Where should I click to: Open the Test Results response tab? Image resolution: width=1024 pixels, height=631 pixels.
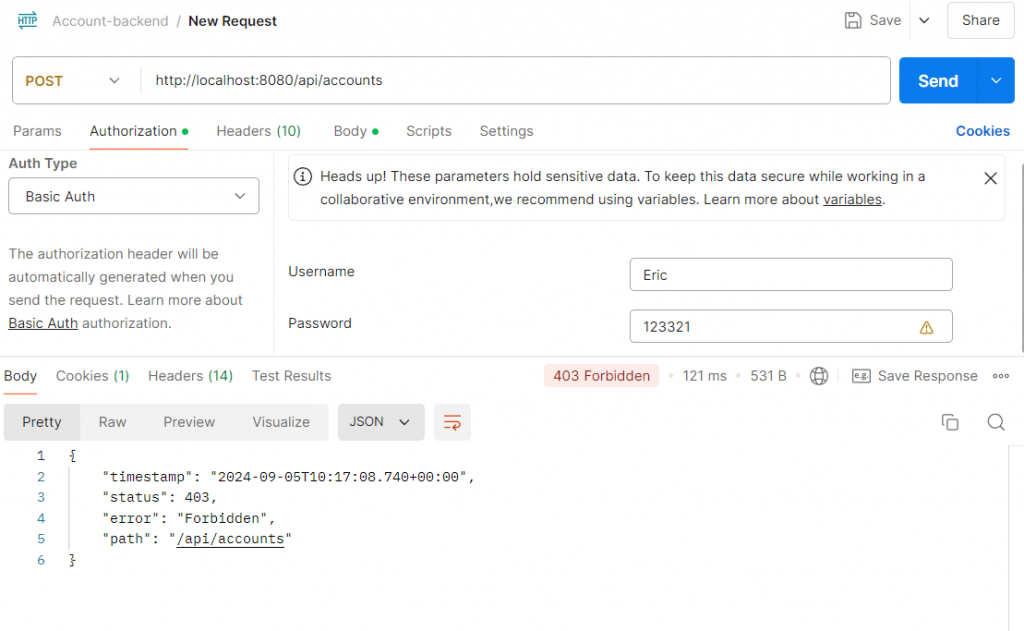point(291,376)
